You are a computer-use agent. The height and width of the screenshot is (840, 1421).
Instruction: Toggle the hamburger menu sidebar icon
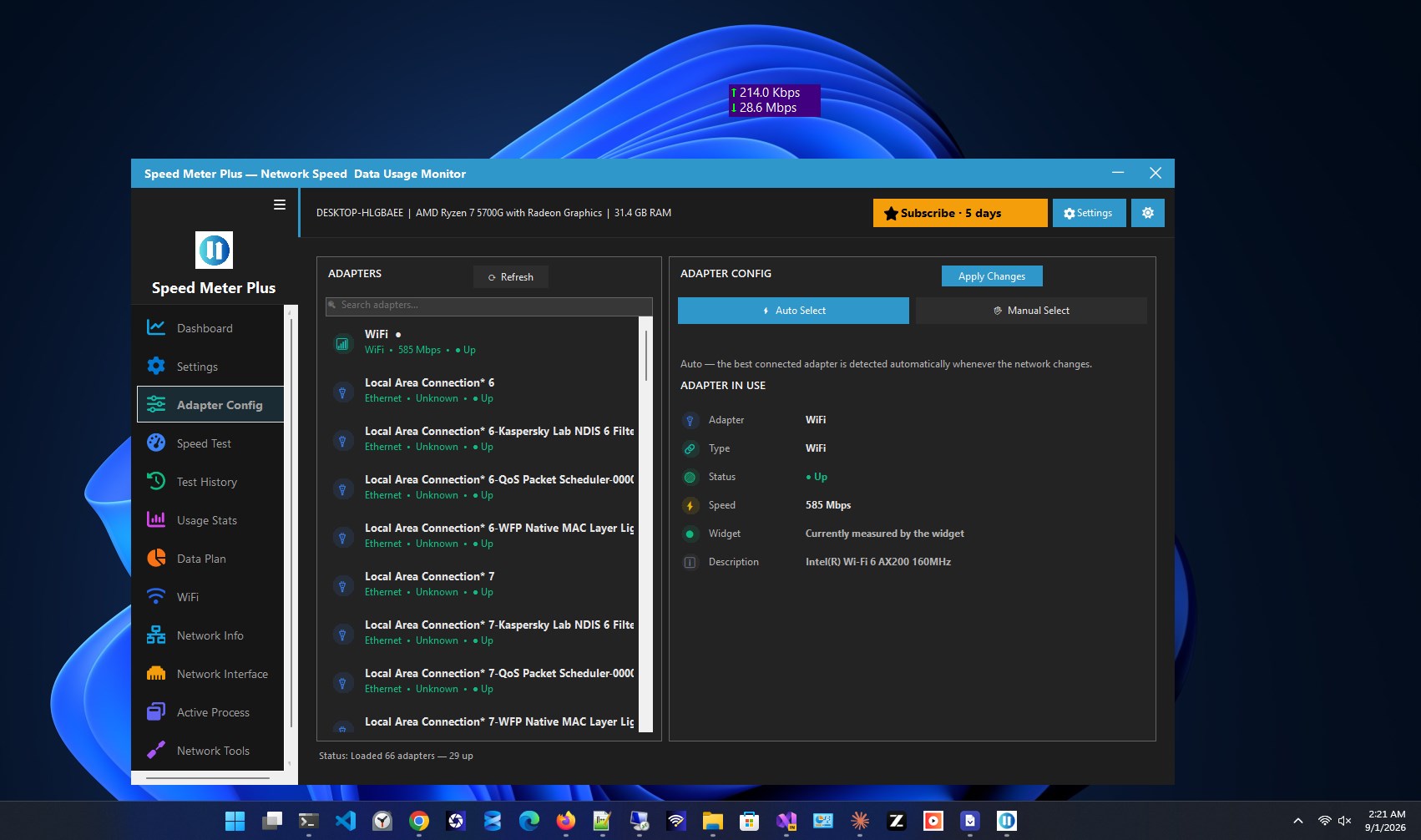tap(280, 205)
